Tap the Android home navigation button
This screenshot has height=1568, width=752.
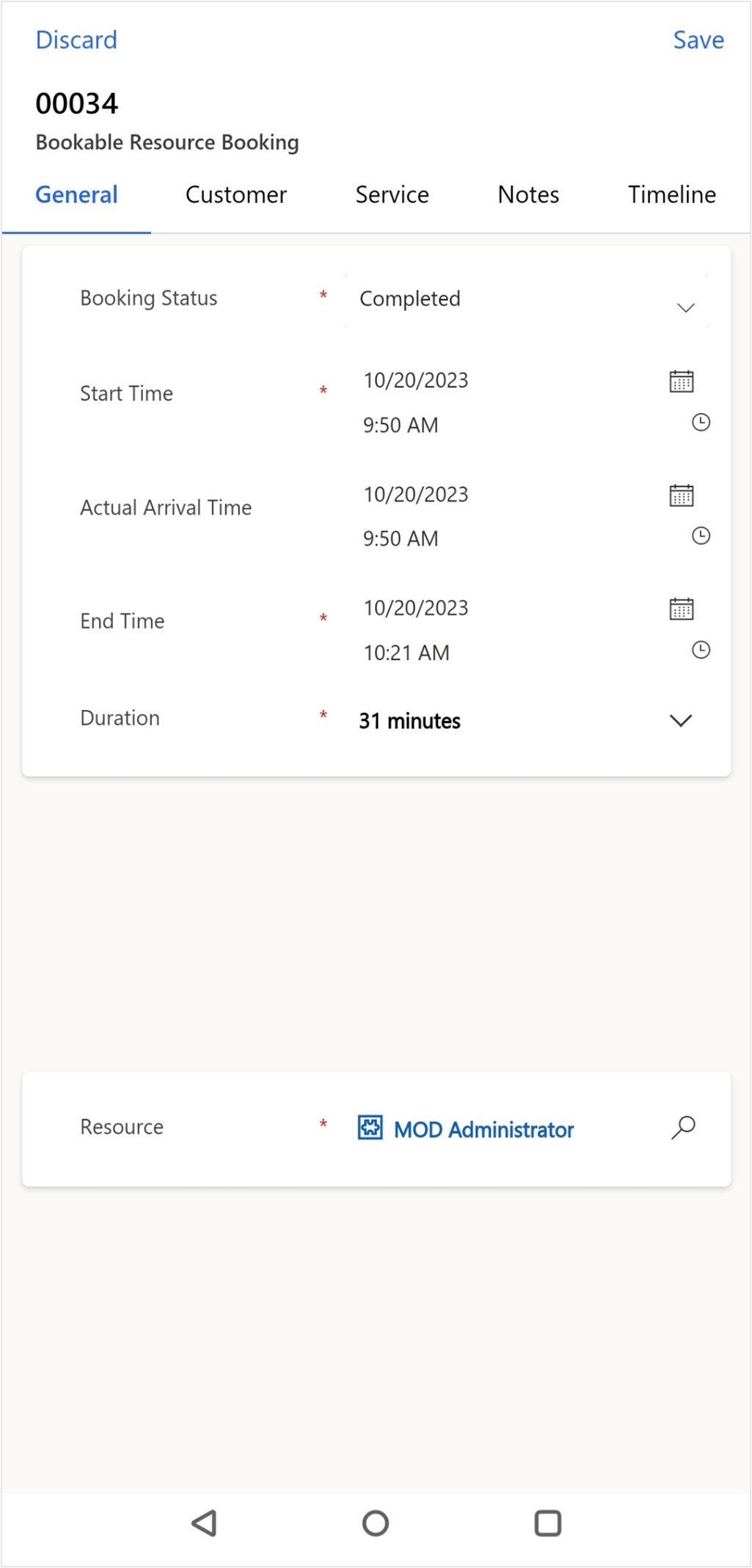376,1523
